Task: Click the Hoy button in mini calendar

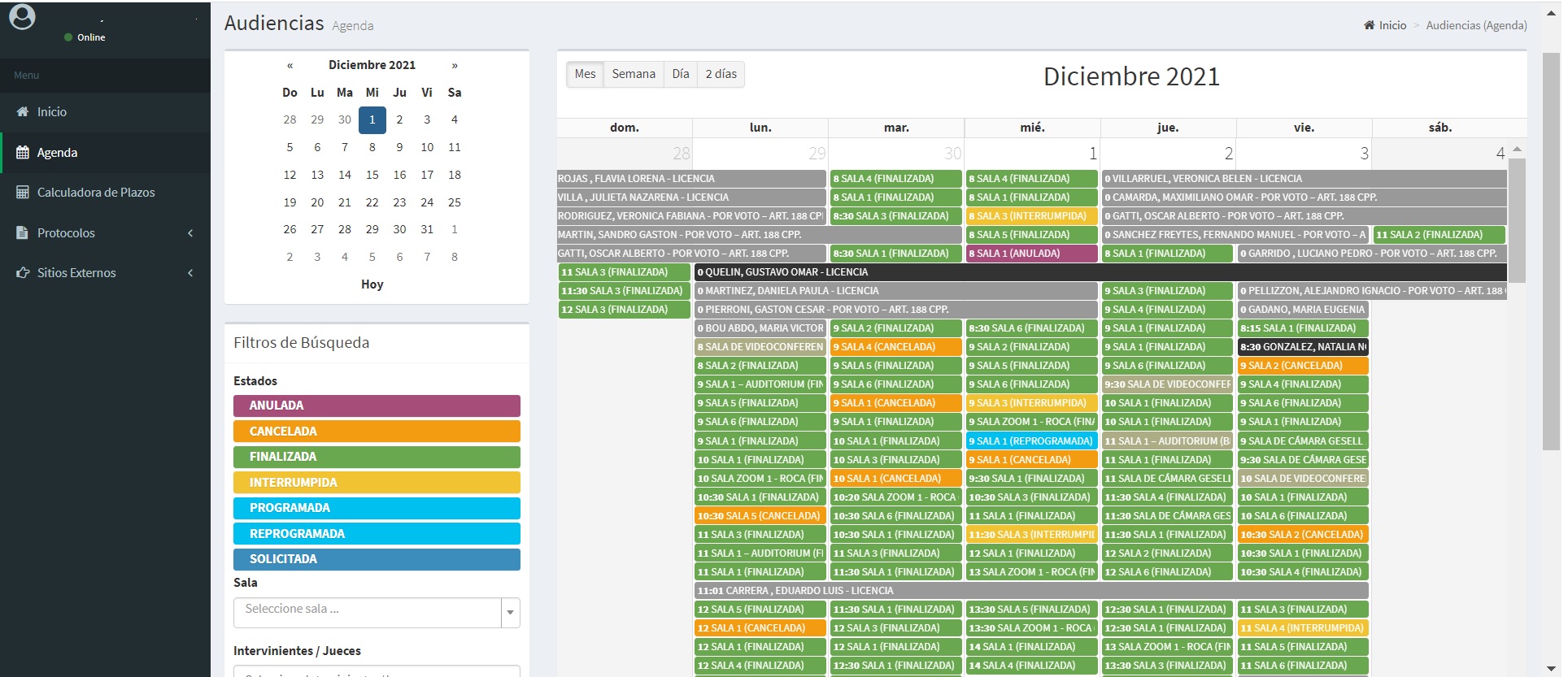Action: tap(372, 284)
